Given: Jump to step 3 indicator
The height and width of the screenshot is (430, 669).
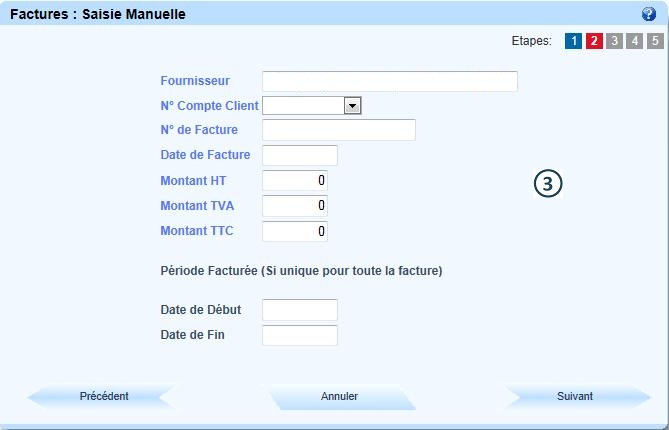Looking at the screenshot, I should pyautogui.click(x=614, y=41).
